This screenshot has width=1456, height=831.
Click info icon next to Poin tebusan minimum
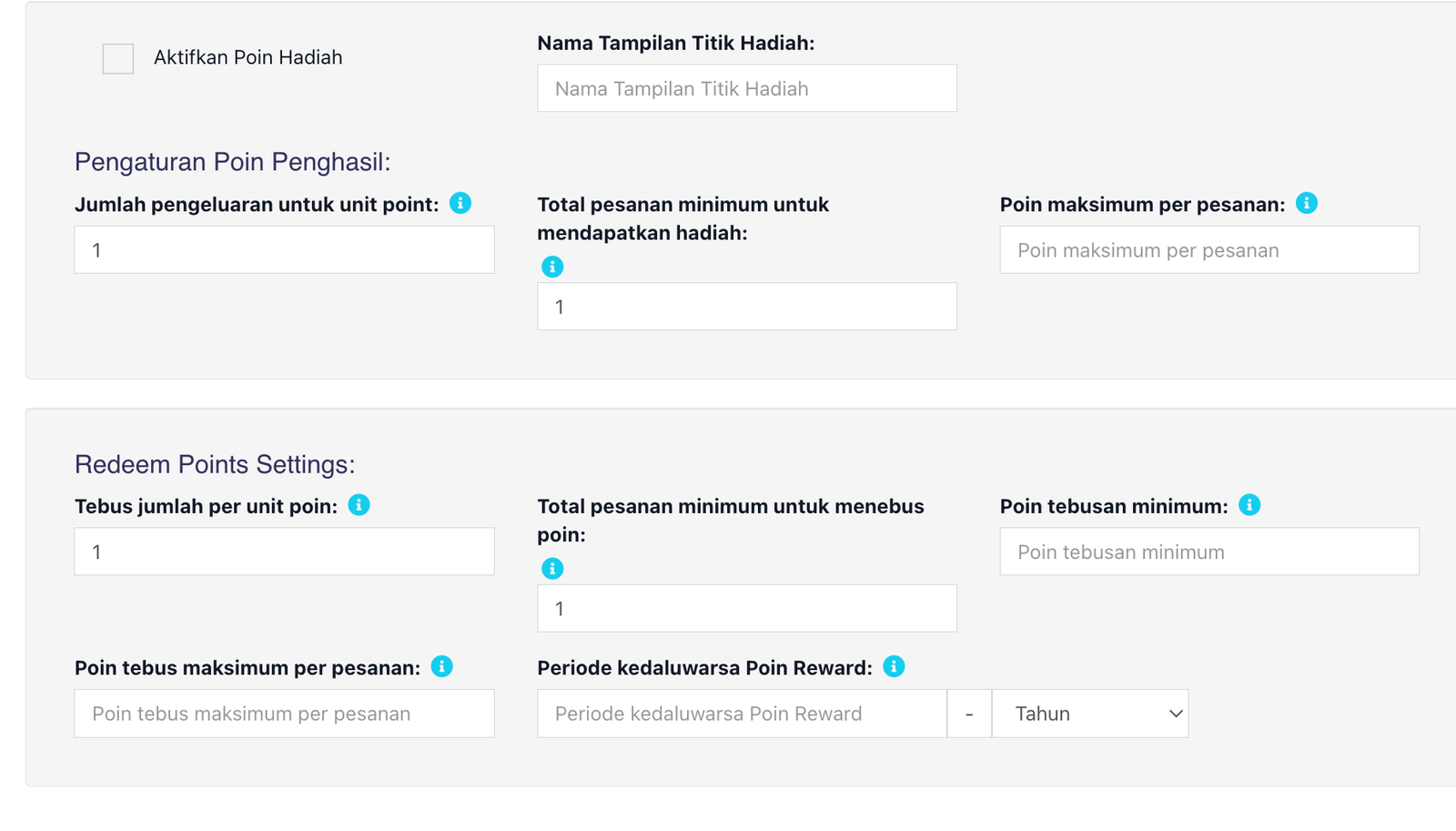coord(1249,505)
